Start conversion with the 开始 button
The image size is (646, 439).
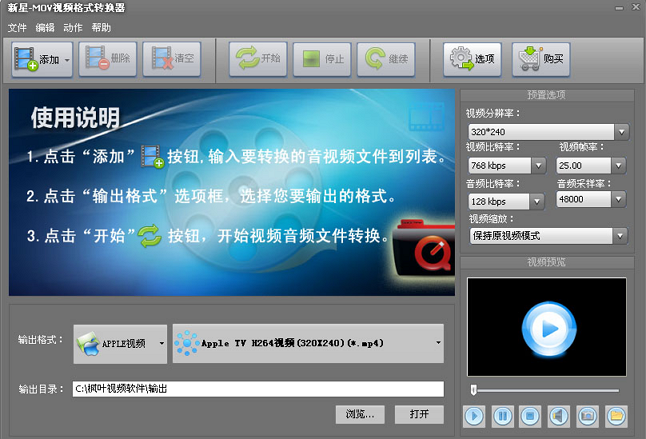[258, 59]
